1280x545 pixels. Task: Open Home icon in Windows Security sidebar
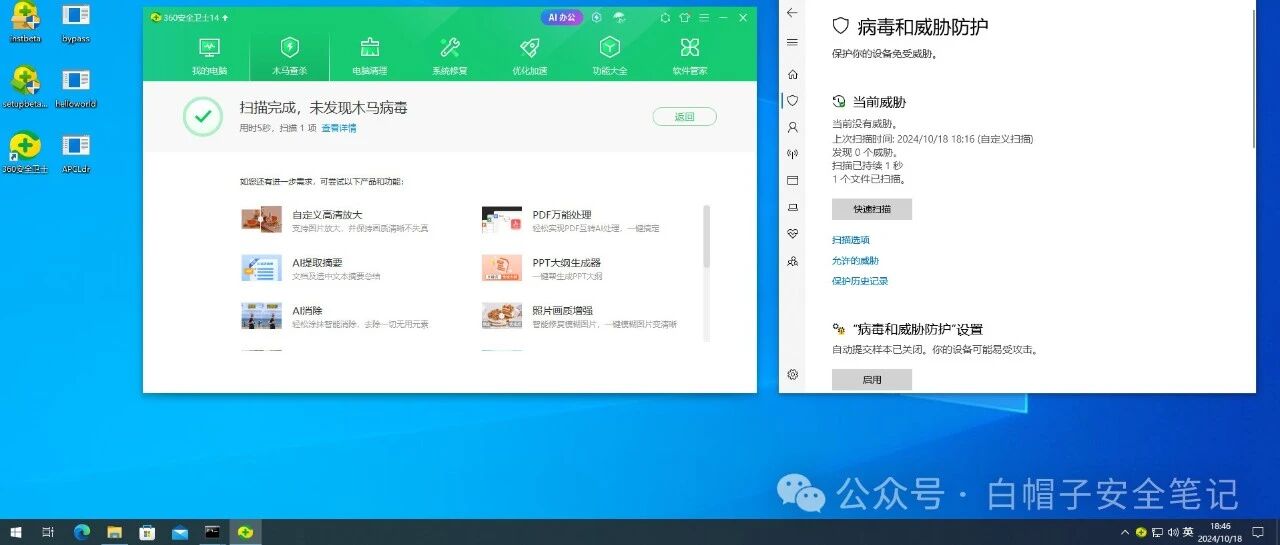(x=793, y=74)
